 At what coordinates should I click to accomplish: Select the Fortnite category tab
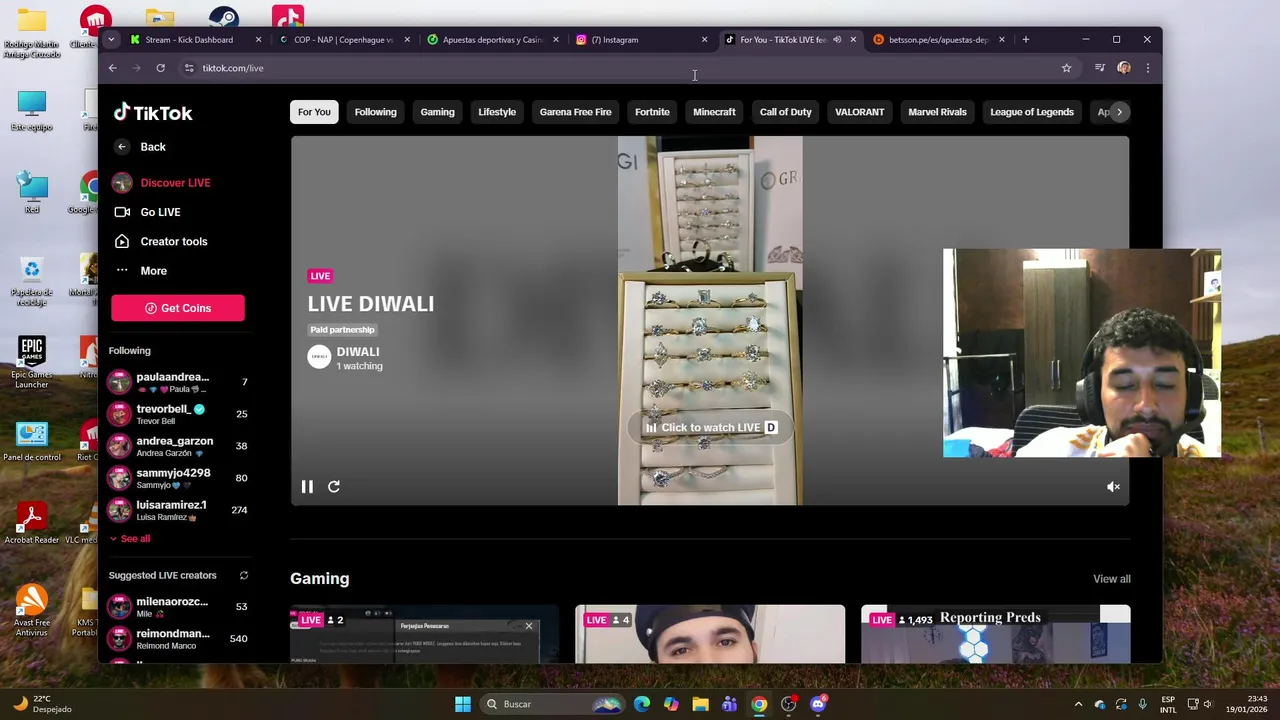[x=652, y=112]
